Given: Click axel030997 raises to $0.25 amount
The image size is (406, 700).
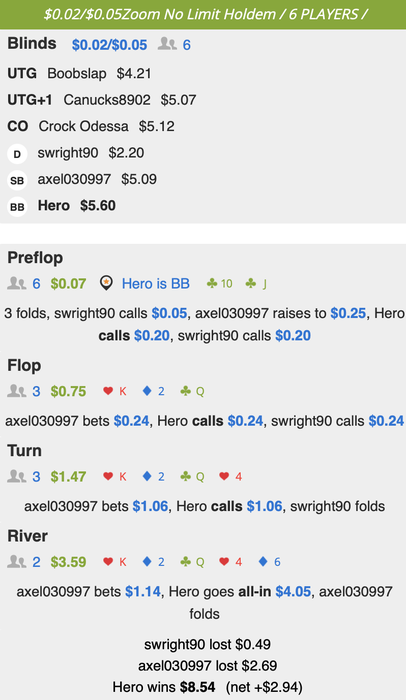Looking at the screenshot, I should tap(348, 313).
